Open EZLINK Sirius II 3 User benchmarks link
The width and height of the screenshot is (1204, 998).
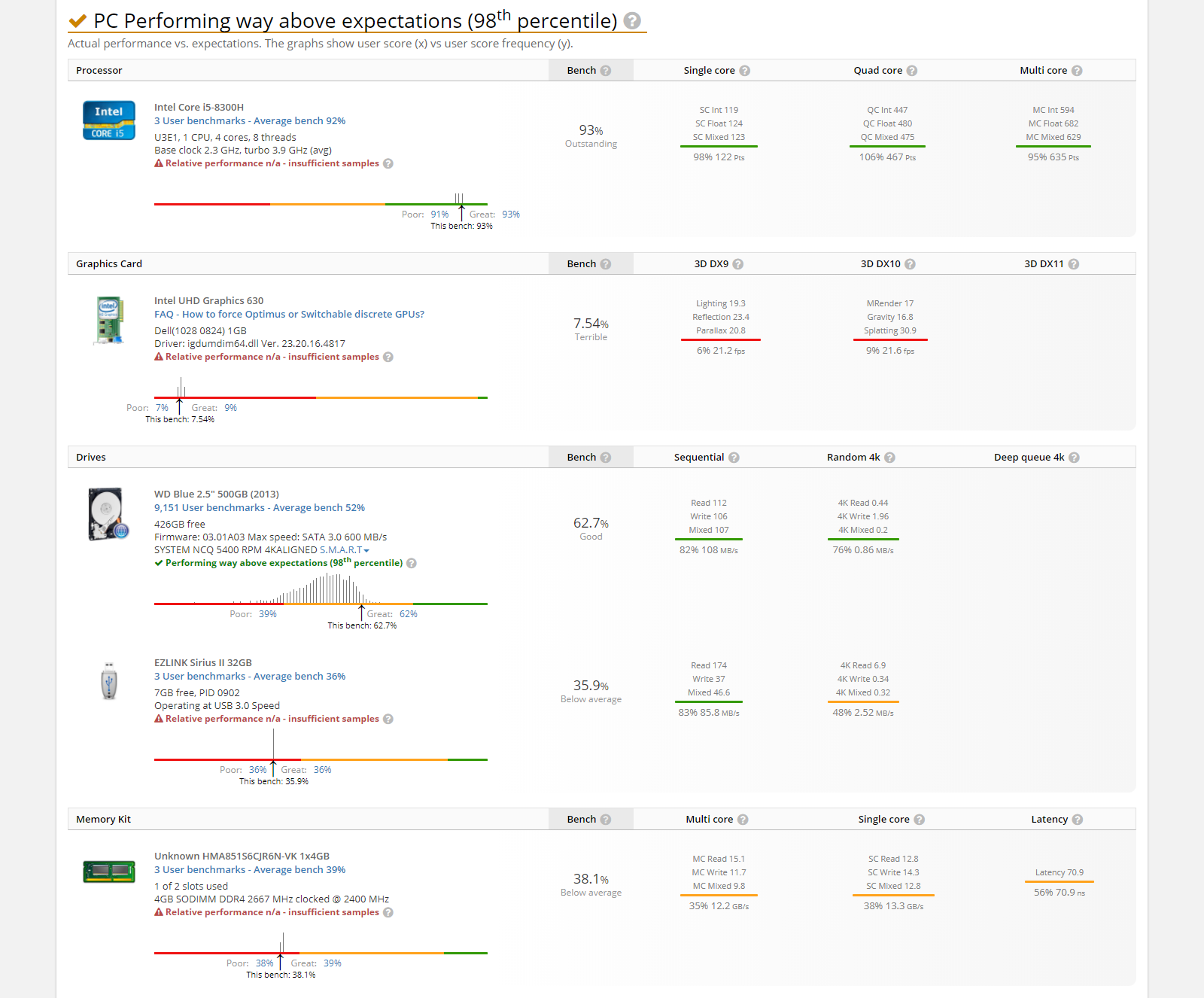tap(250, 677)
